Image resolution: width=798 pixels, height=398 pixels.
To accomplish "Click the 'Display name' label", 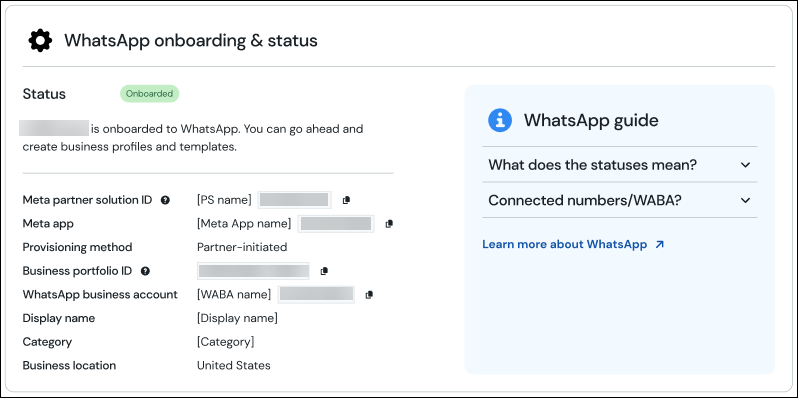I will pos(59,319).
